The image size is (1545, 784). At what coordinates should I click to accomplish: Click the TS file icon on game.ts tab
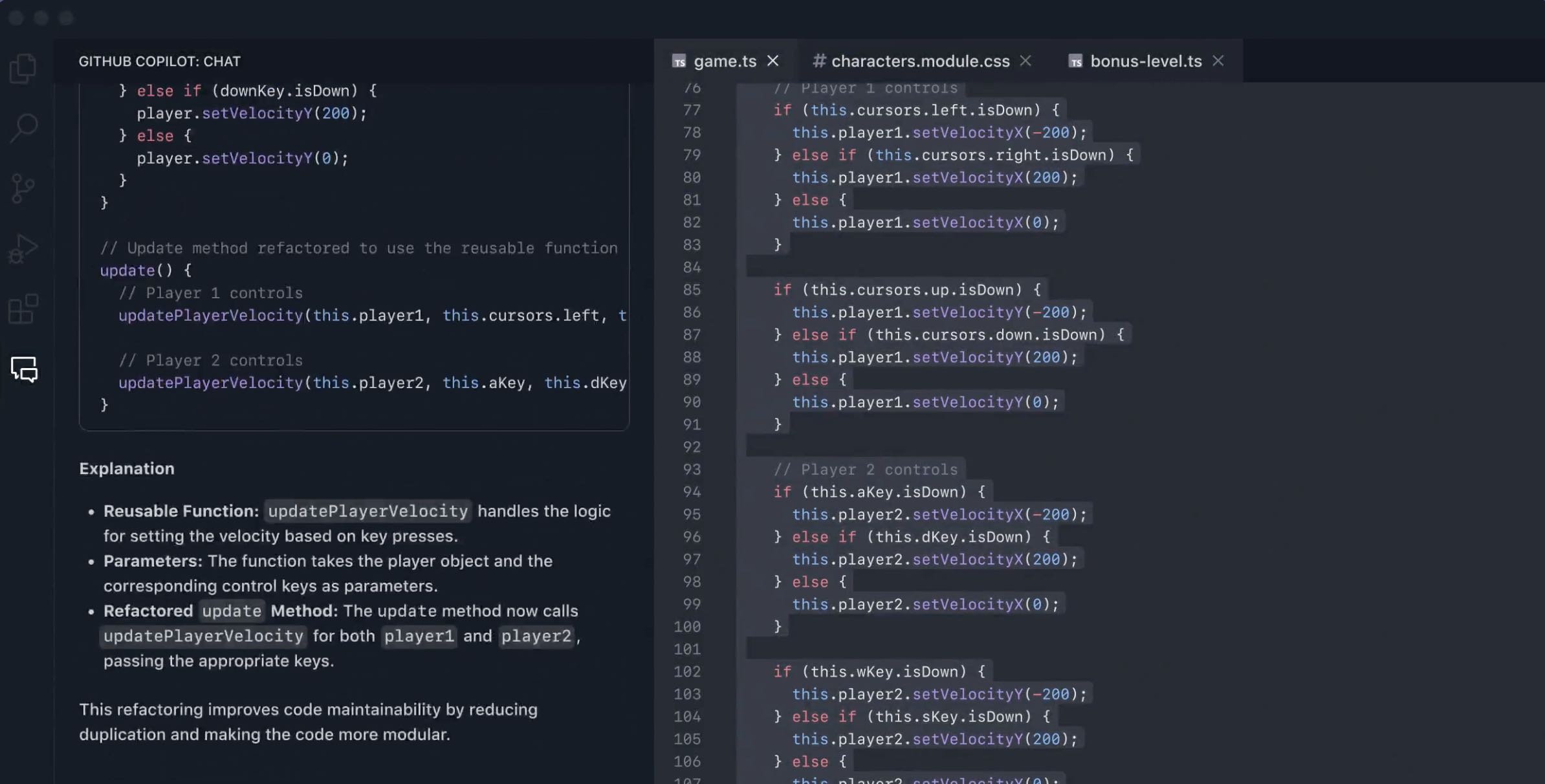[679, 61]
